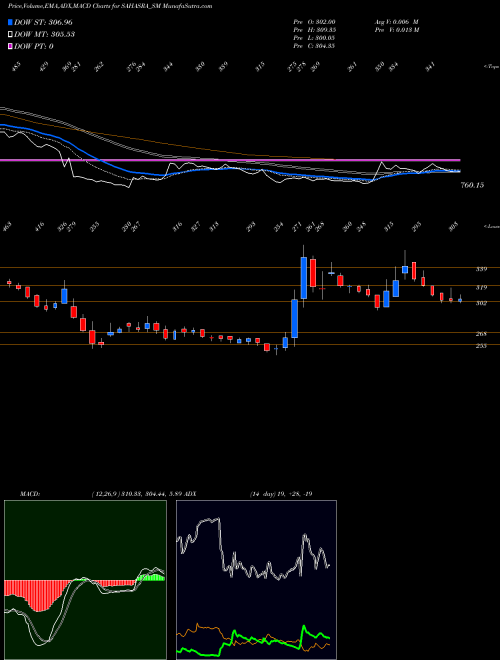Click the 339 price level label
This screenshot has width=500, height=660.
pyautogui.click(x=481, y=269)
